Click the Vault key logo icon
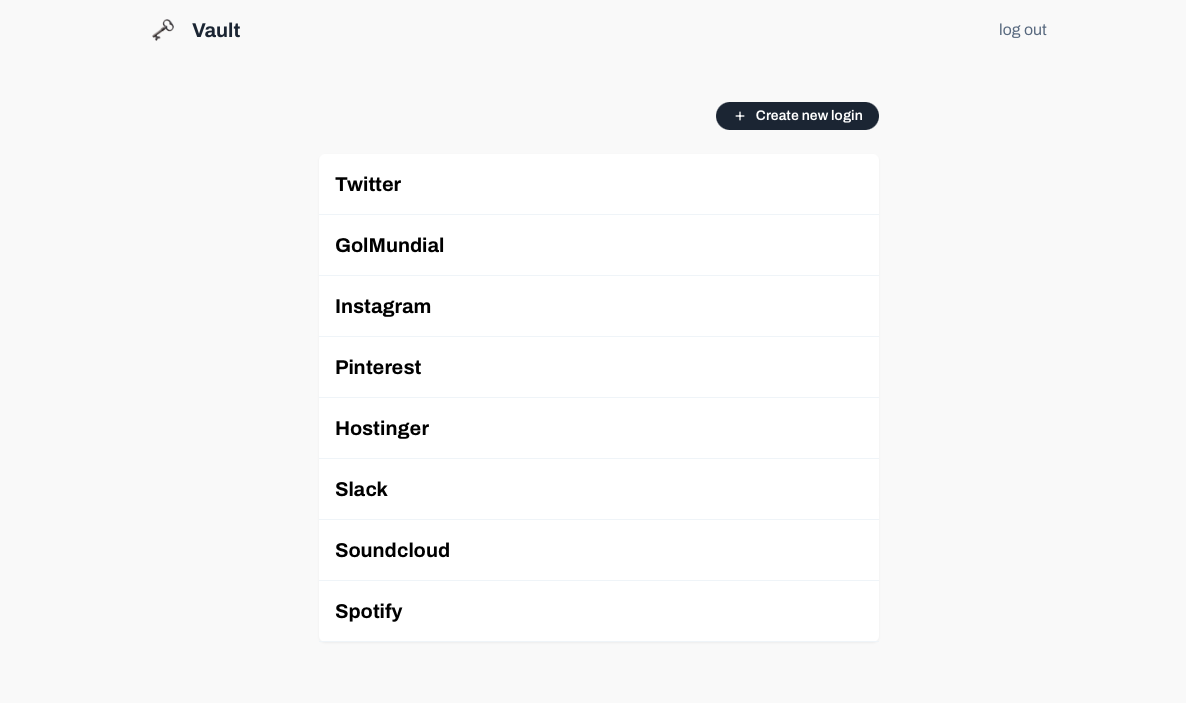The height and width of the screenshot is (703, 1186). (163, 30)
